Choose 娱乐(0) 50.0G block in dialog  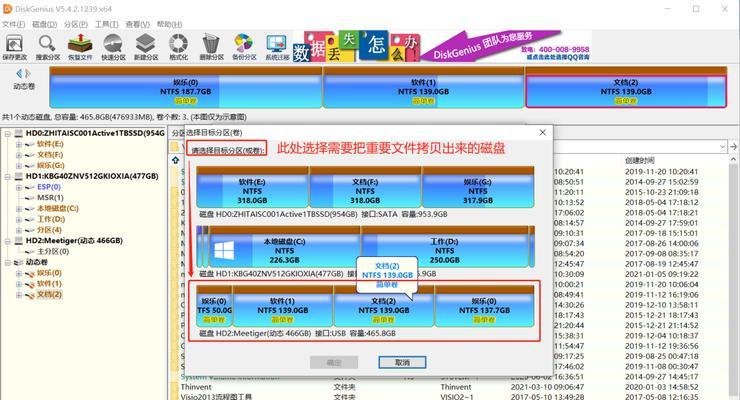pos(214,306)
